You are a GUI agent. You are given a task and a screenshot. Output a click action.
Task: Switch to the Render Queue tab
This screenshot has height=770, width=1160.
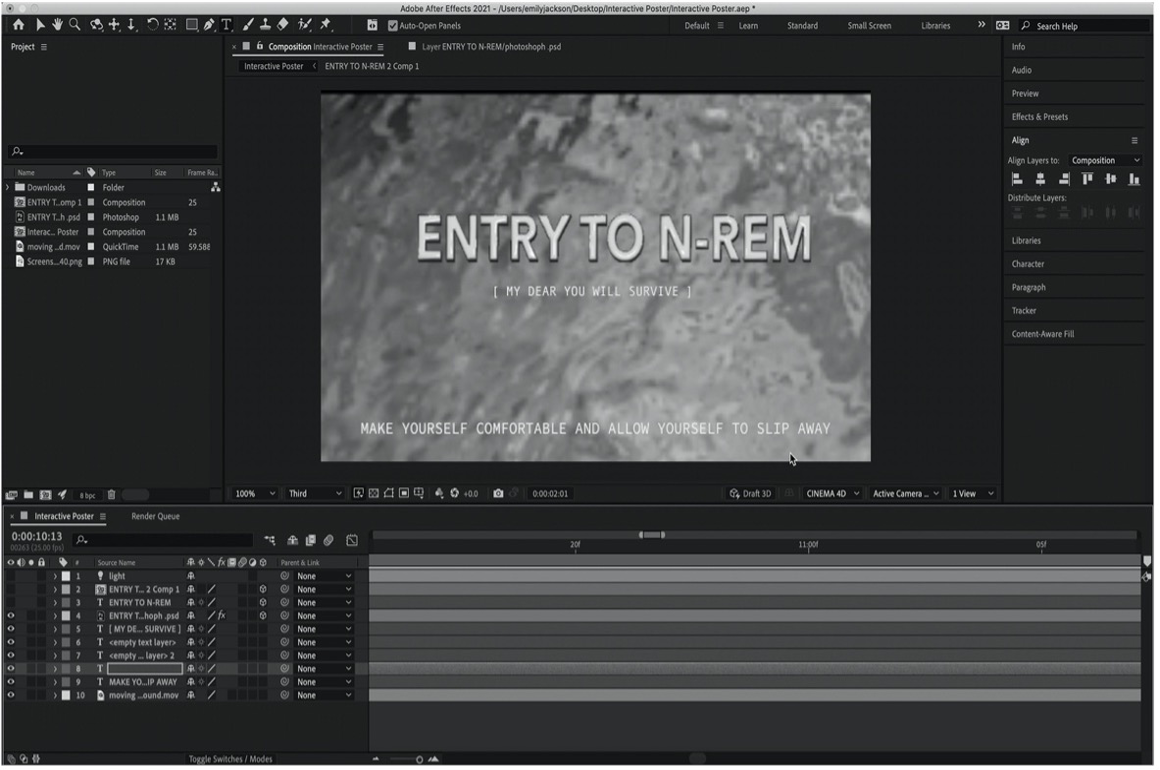(x=155, y=516)
